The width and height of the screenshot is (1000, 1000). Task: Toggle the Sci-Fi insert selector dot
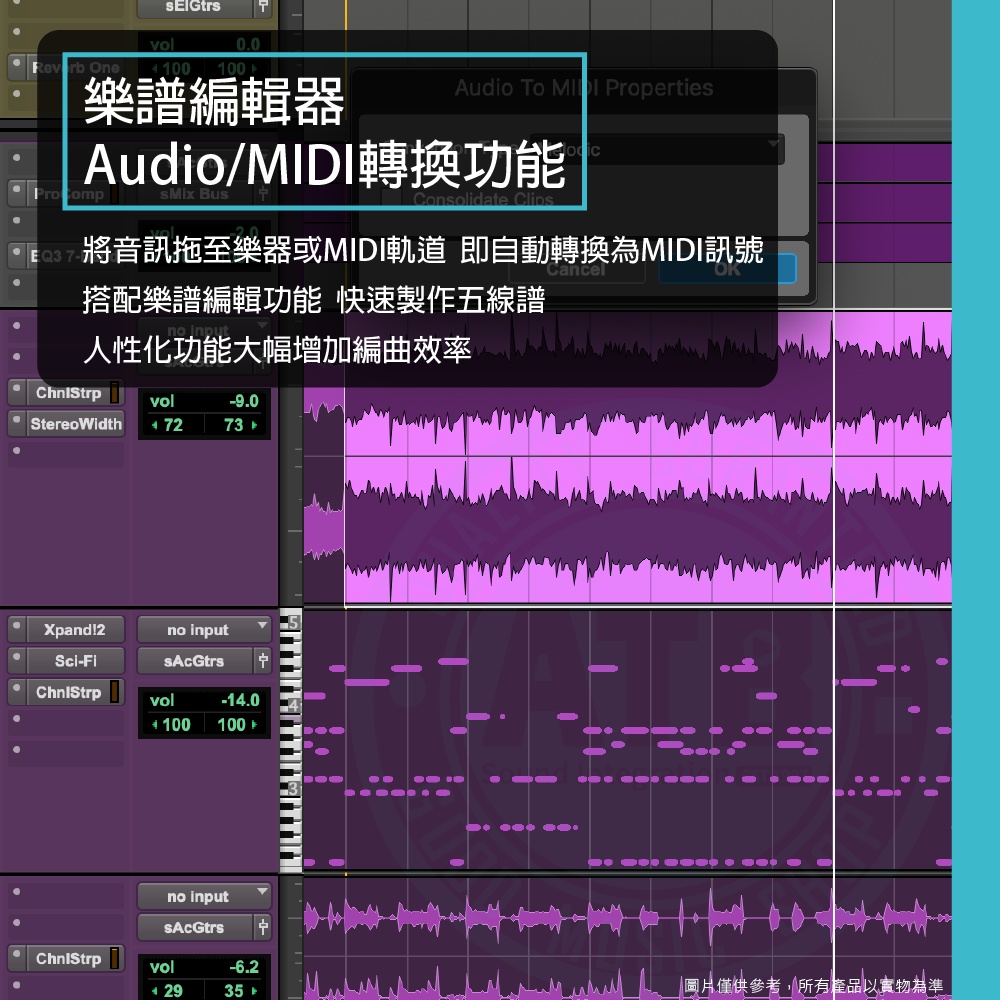pos(17,661)
